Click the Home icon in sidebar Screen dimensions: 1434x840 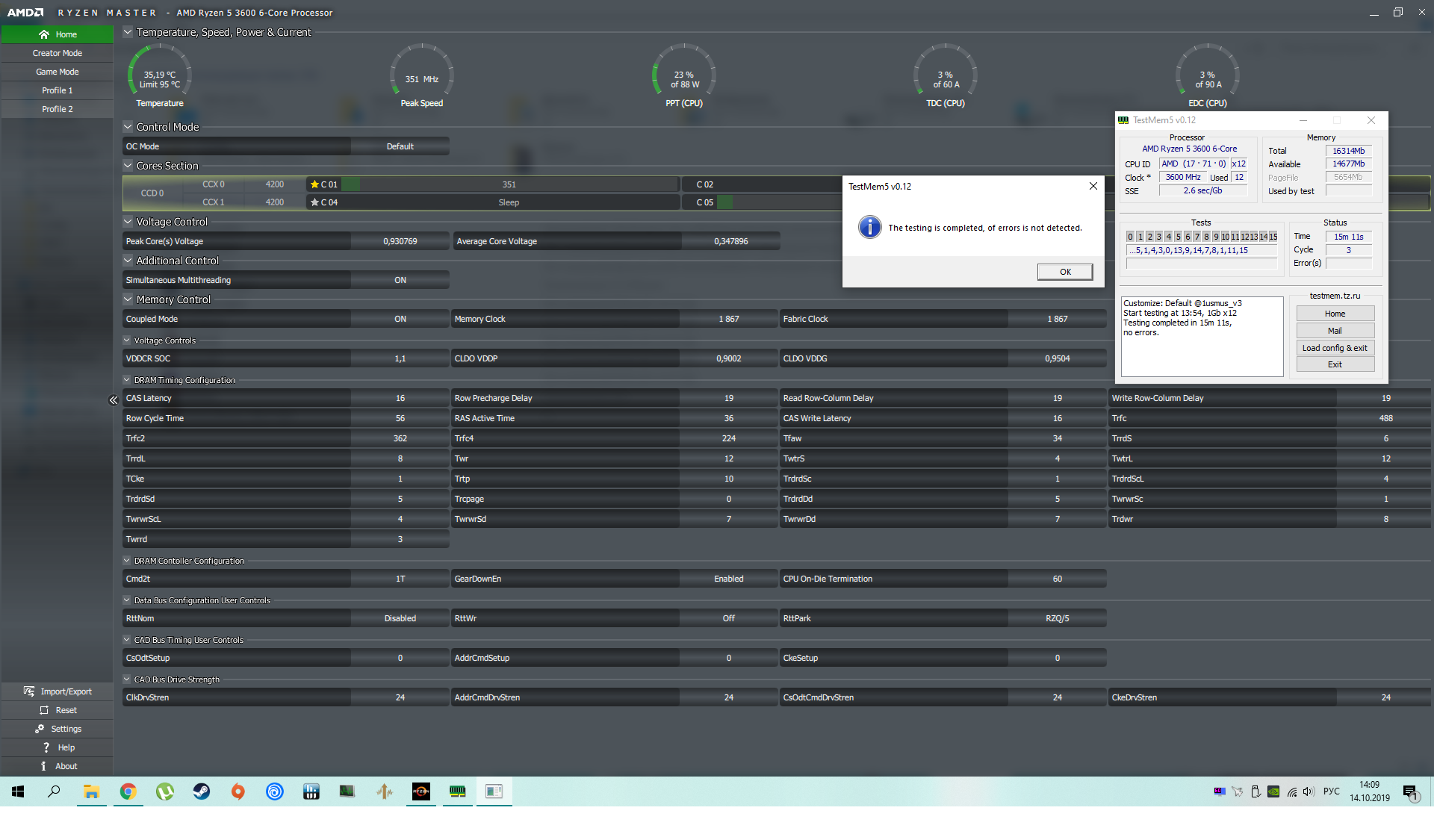(44, 34)
